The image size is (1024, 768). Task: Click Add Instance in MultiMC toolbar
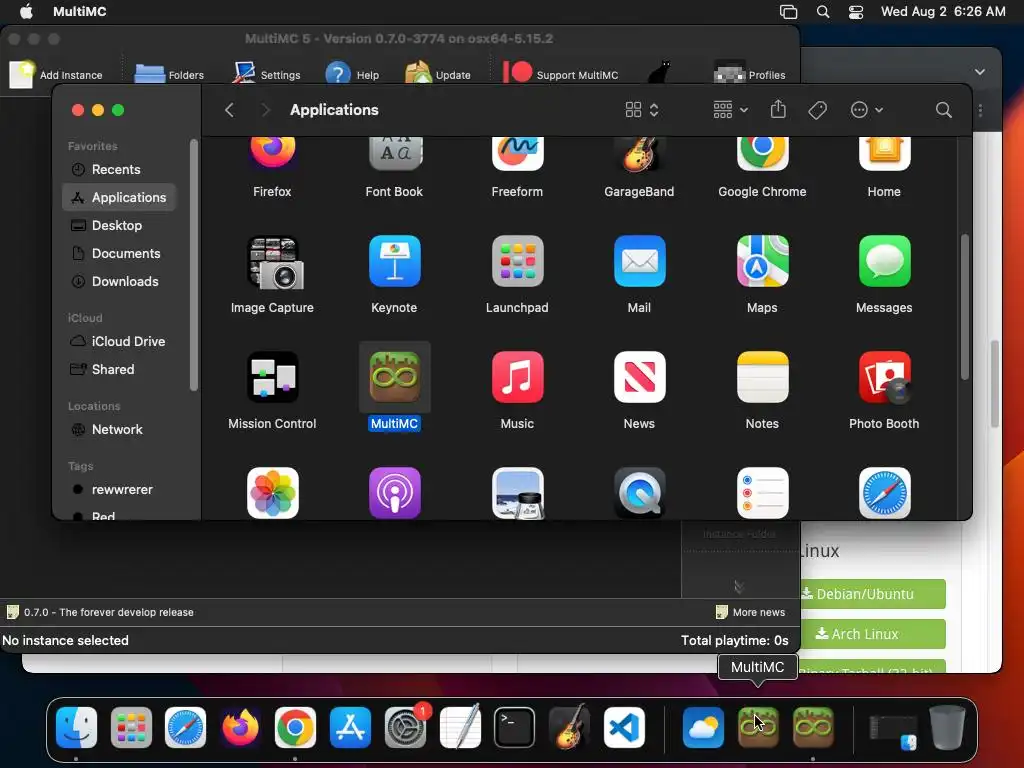point(57,74)
